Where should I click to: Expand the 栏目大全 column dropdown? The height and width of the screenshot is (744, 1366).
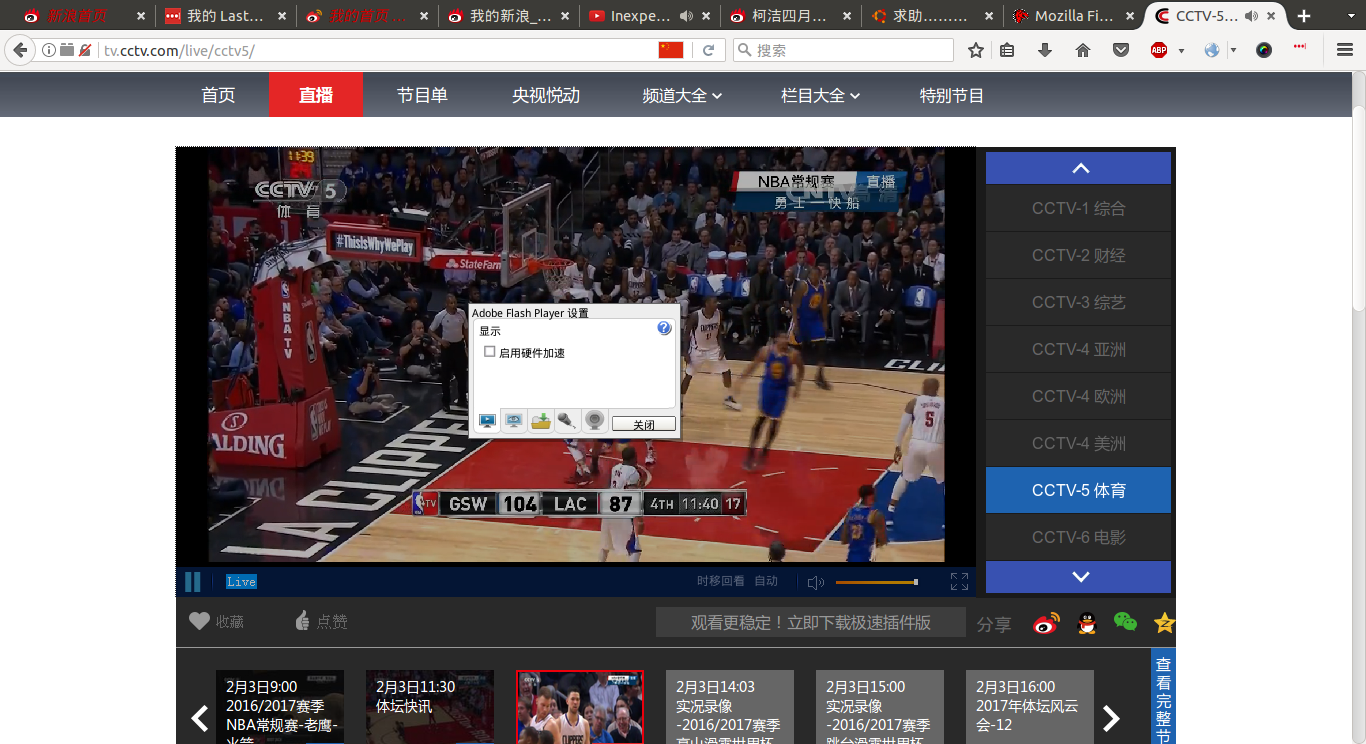[820, 95]
